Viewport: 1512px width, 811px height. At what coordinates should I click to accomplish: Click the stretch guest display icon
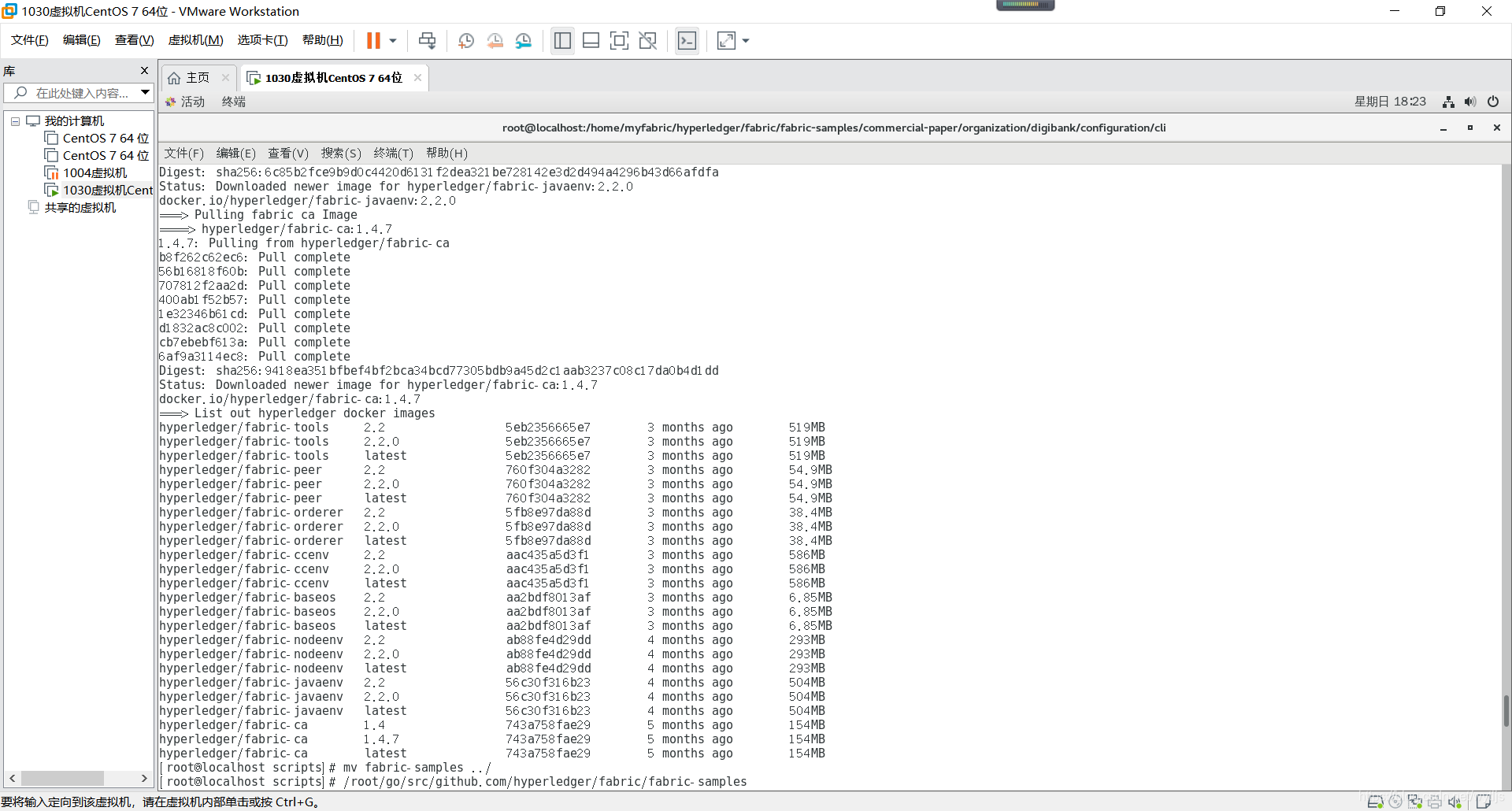pos(726,41)
